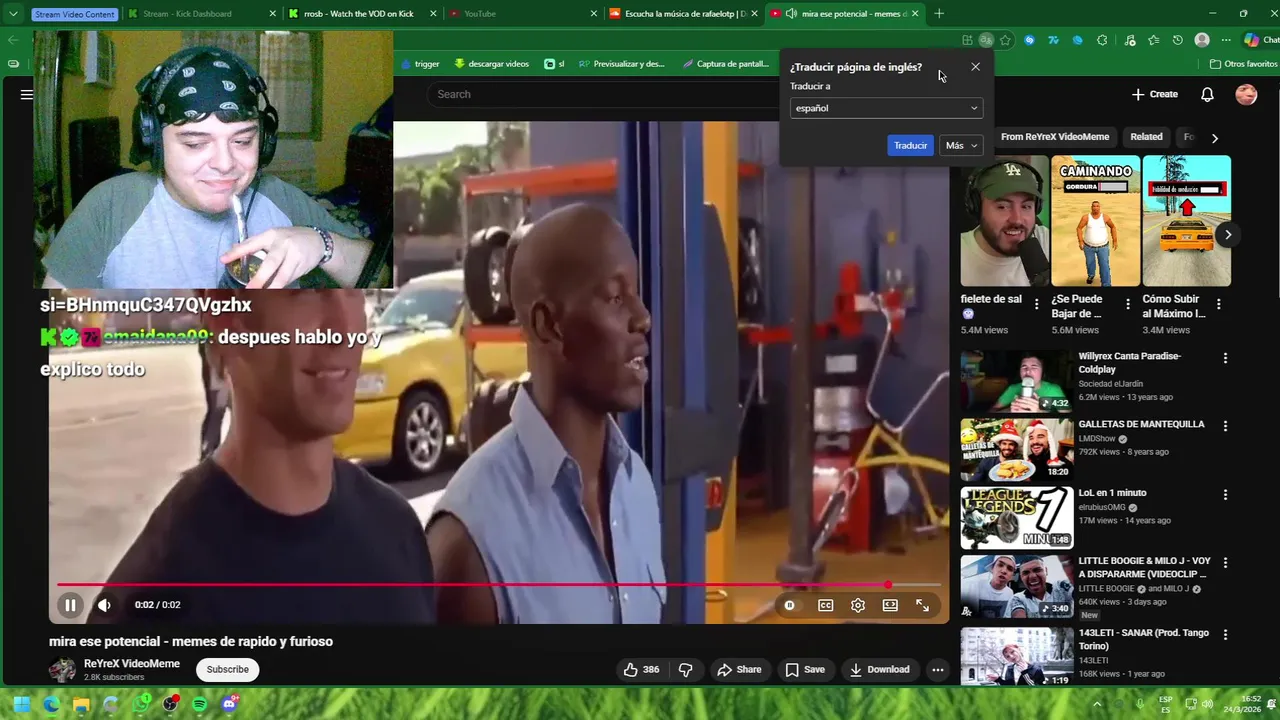Open Spotify from the taskbar

point(200,704)
